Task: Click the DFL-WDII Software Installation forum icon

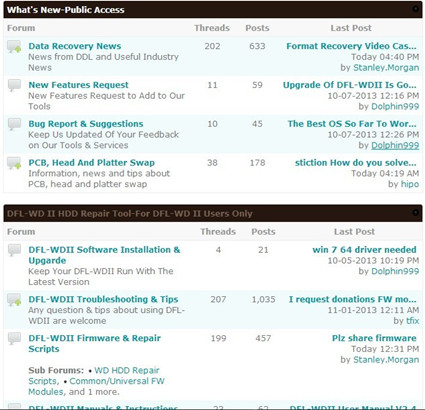Action: [x=14, y=250]
